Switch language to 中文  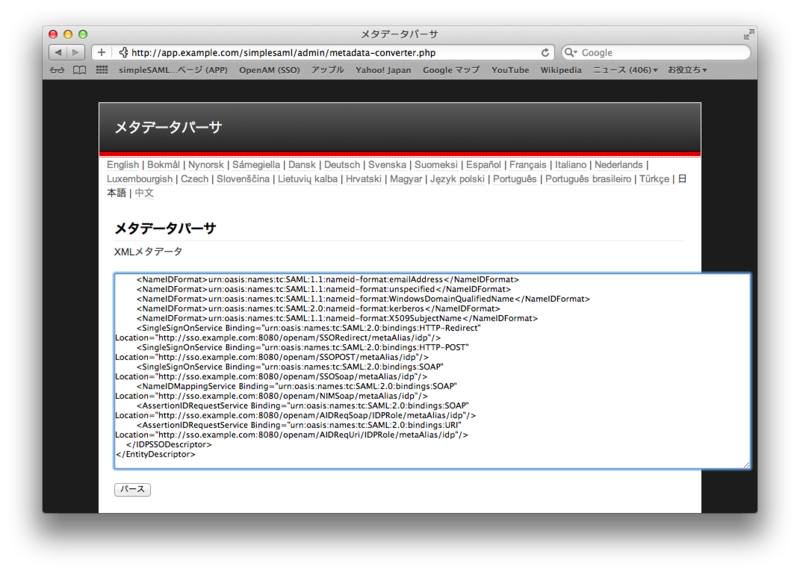point(144,193)
